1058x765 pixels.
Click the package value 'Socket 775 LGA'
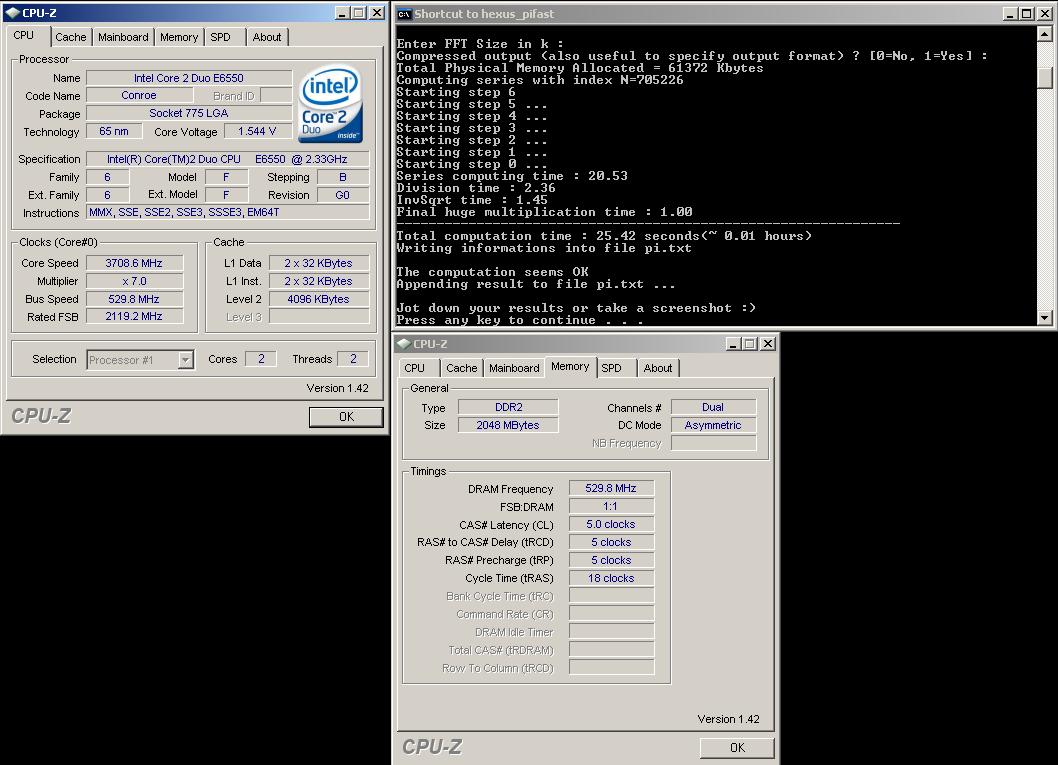[189, 113]
